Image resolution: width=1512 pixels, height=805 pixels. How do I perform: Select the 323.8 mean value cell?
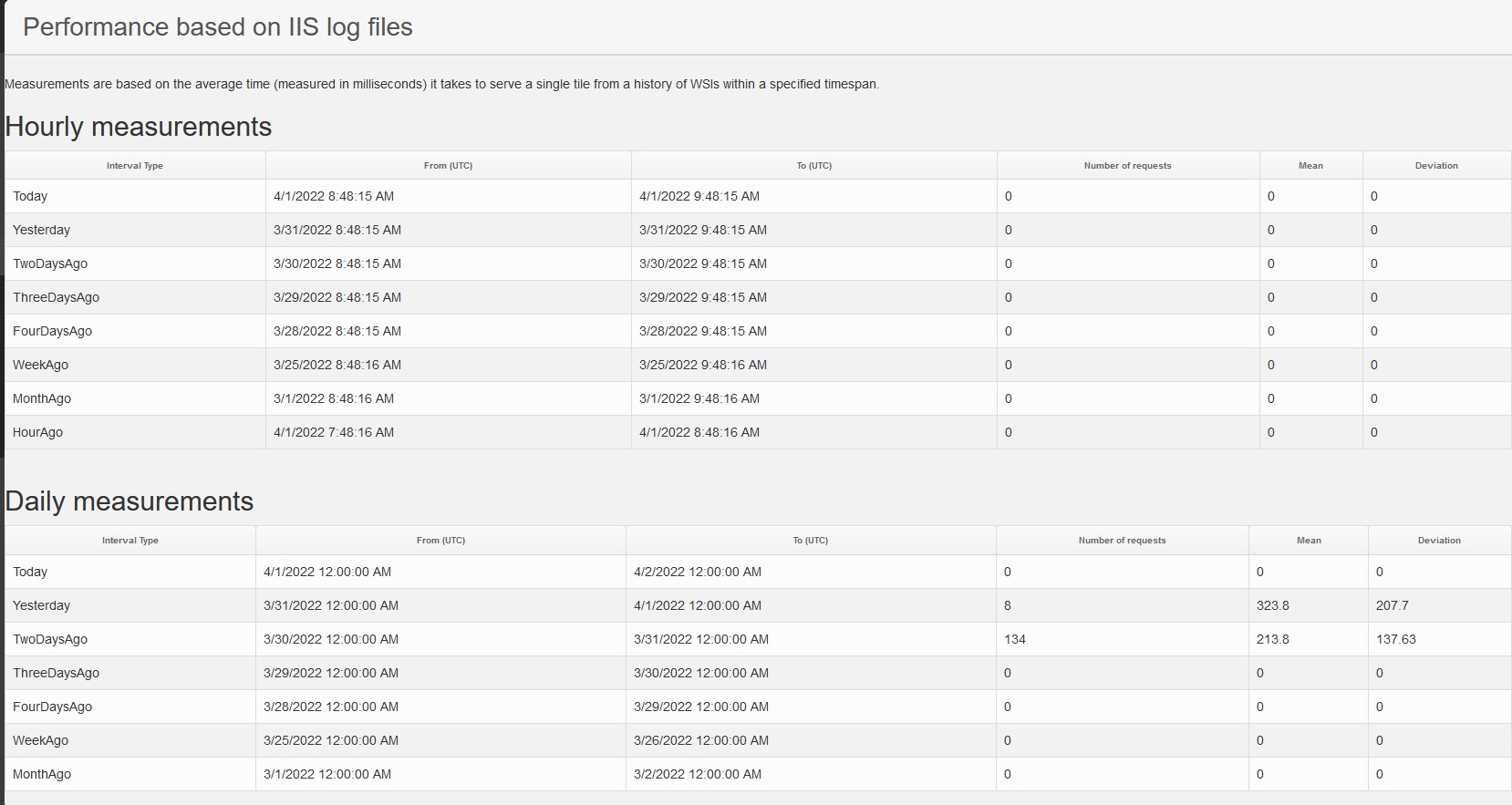pyautogui.click(x=1272, y=605)
